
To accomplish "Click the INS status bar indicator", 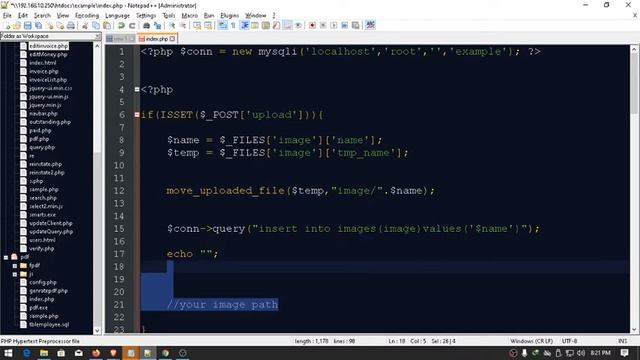I will [622, 341].
